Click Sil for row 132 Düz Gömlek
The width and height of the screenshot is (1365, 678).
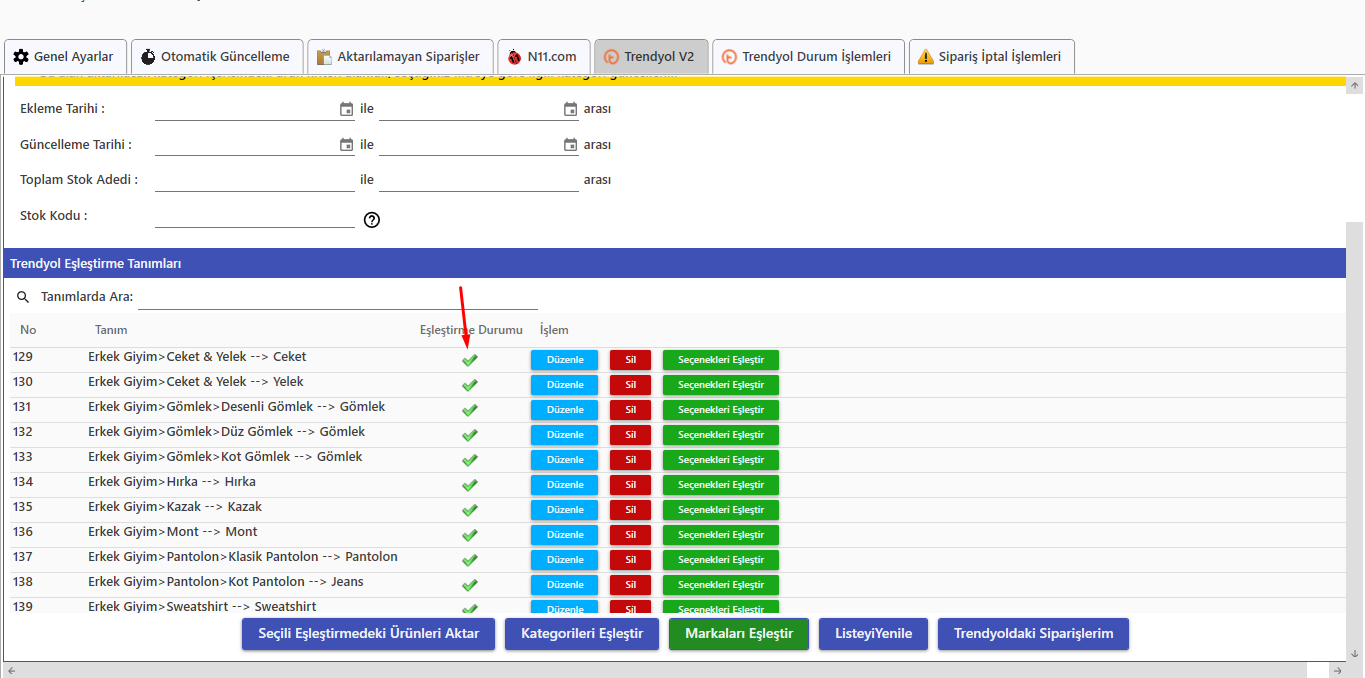click(630, 435)
